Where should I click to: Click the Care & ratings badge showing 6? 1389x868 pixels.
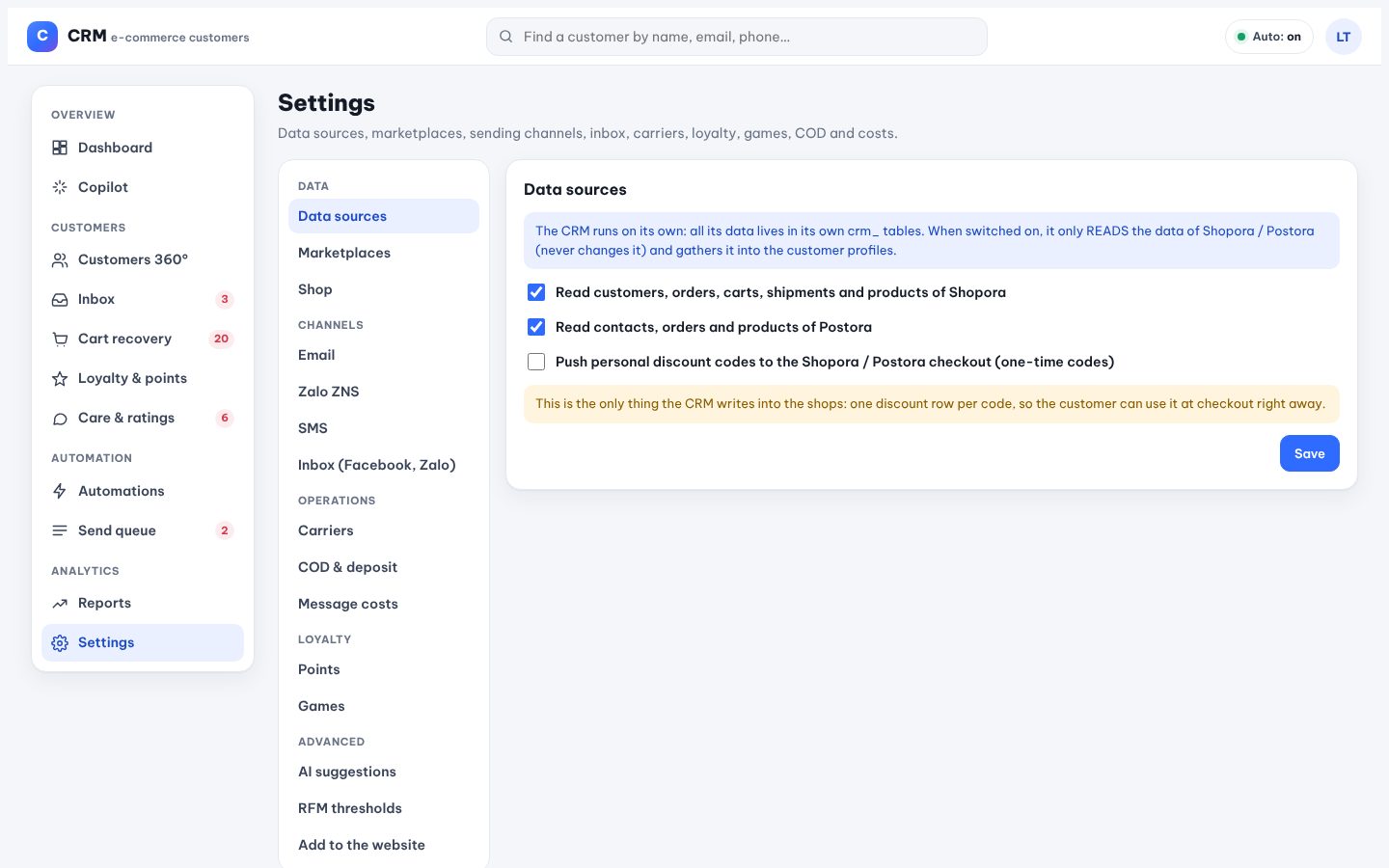pyautogui.click(x=225, y=418)
